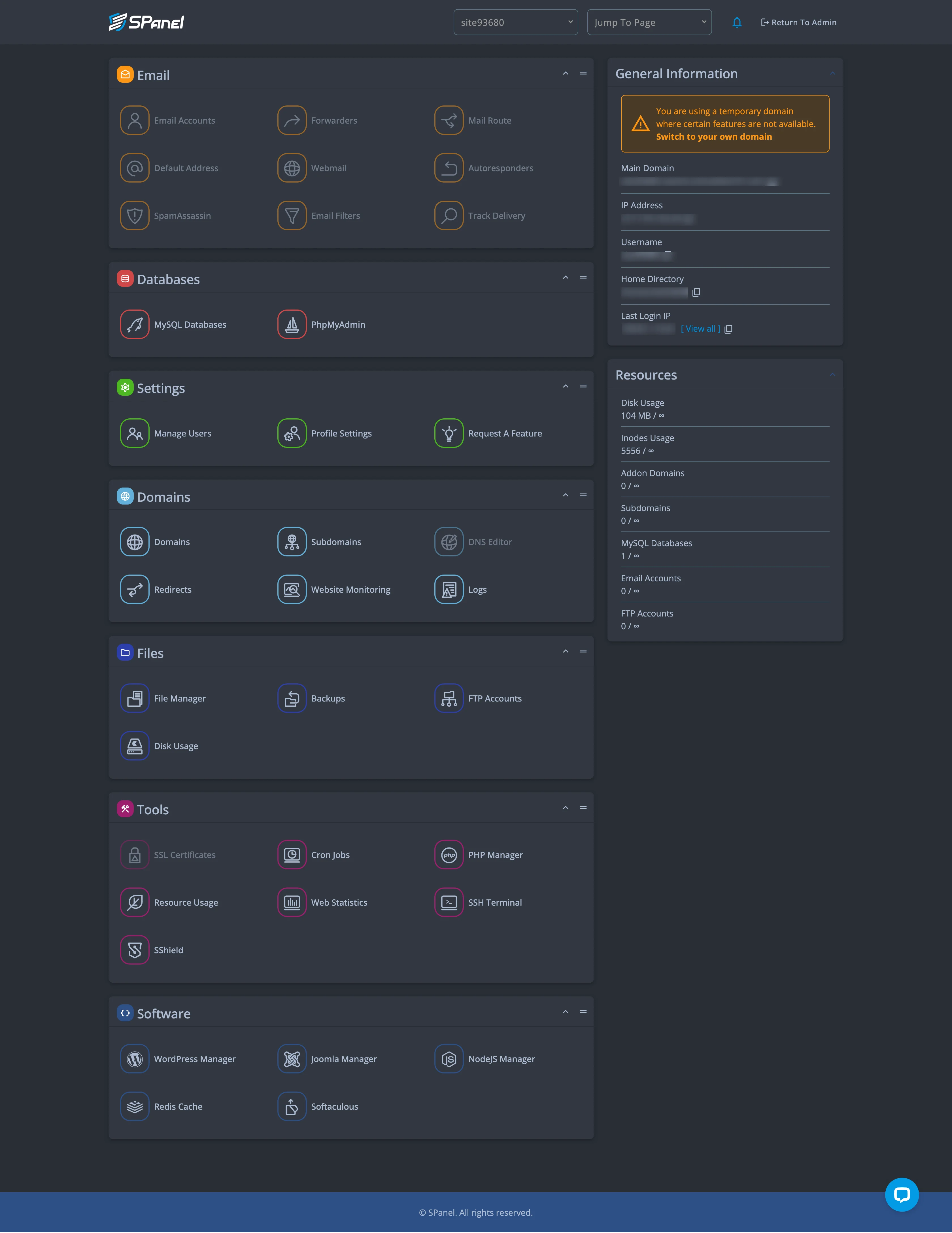
Task: Open the Jump To Page dropdown
Action: (x=649, y=23)
